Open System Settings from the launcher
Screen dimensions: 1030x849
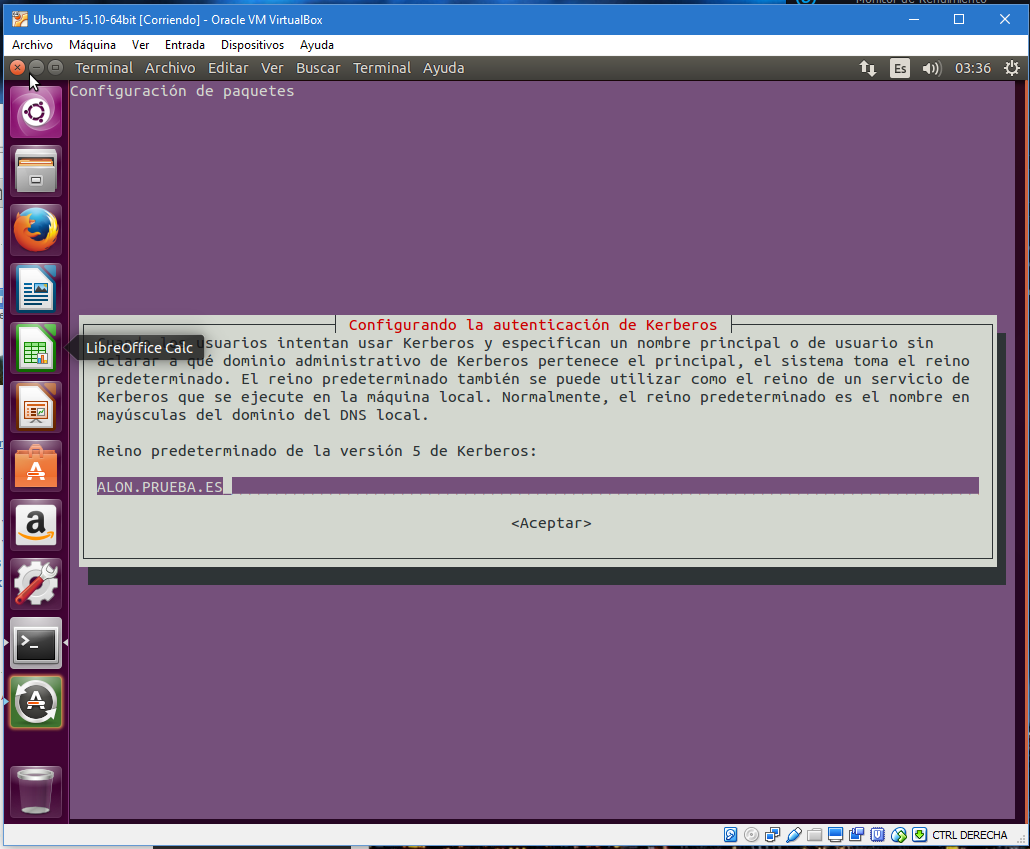36,584
